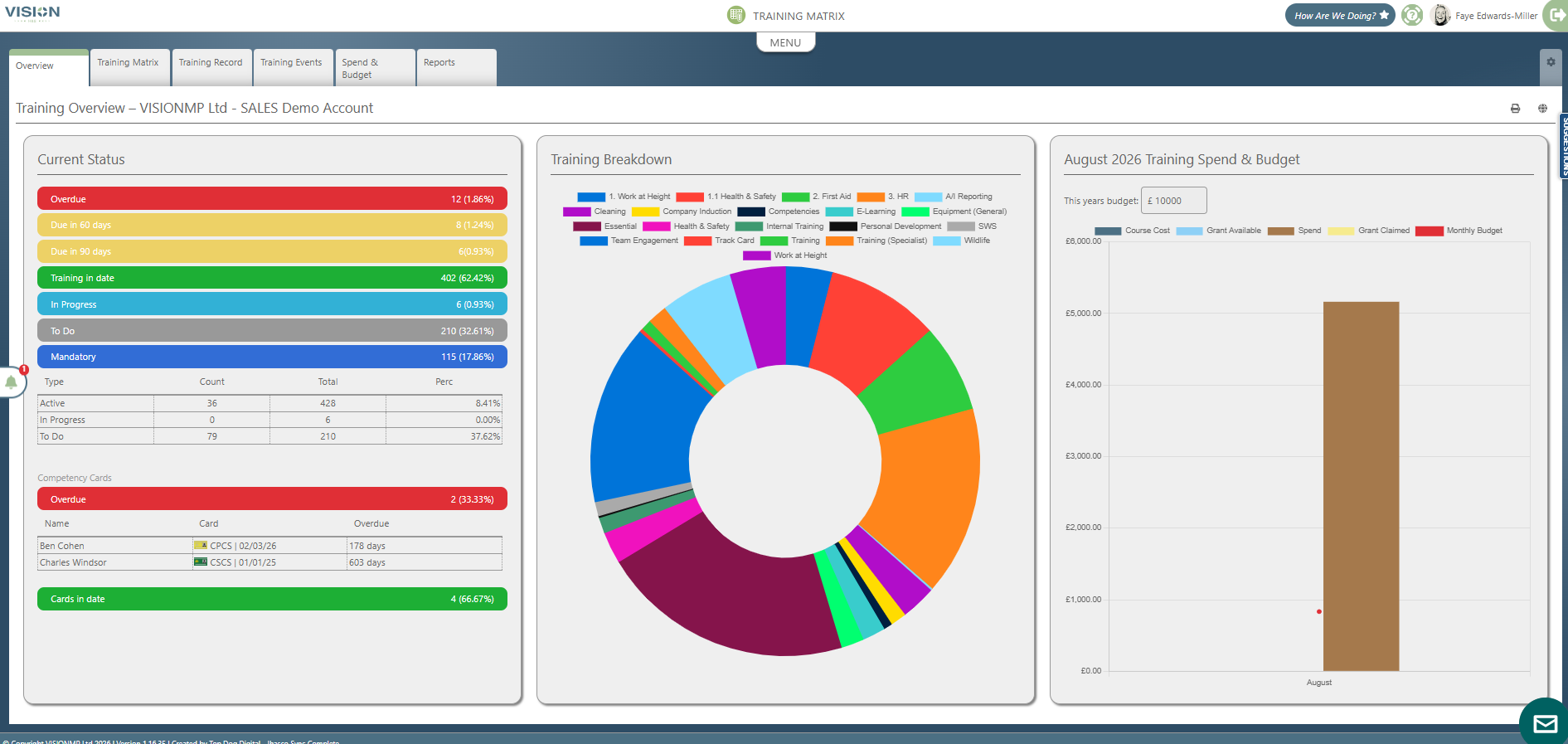This screenshot has height=744, width=1568.
Task: Click the CPCS card icon
Action: 200,545
